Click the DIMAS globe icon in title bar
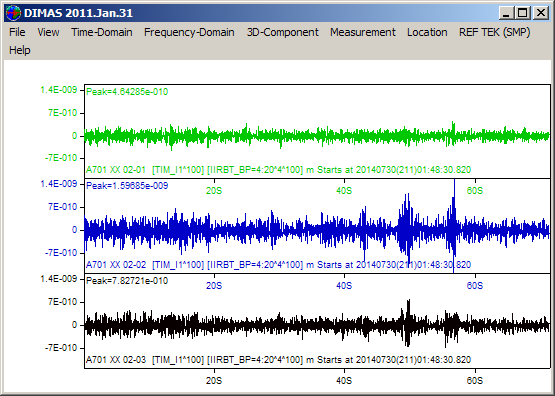The width and height of the screenshot is (555, 396). point(13,13)
